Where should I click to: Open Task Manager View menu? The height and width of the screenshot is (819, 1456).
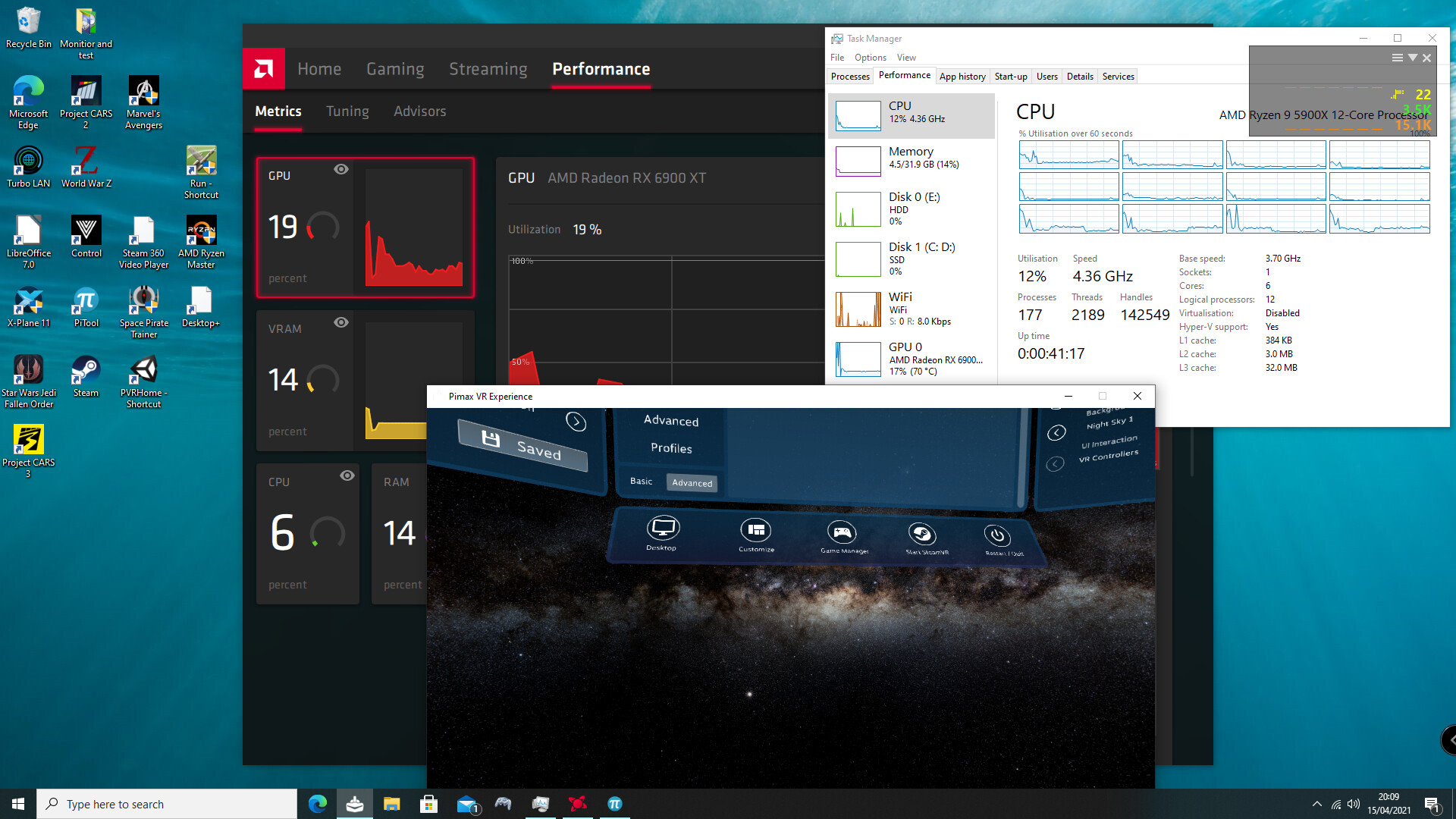click(906, 58)
